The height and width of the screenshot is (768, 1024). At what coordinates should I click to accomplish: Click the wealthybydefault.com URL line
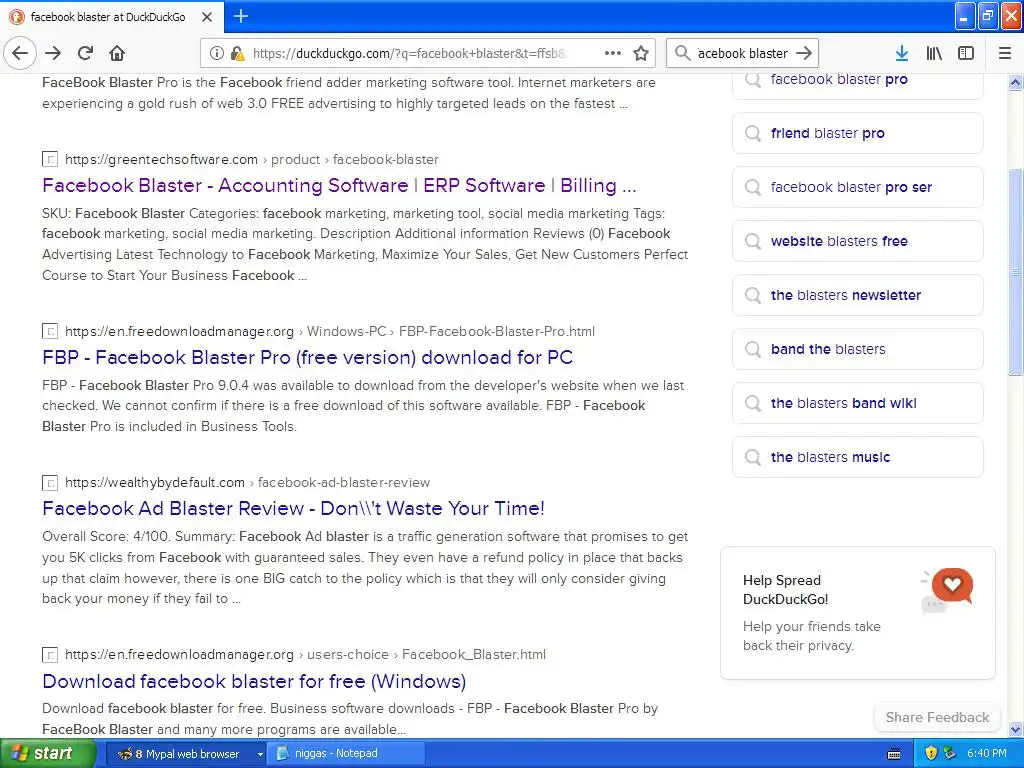[x=248, y=483]
